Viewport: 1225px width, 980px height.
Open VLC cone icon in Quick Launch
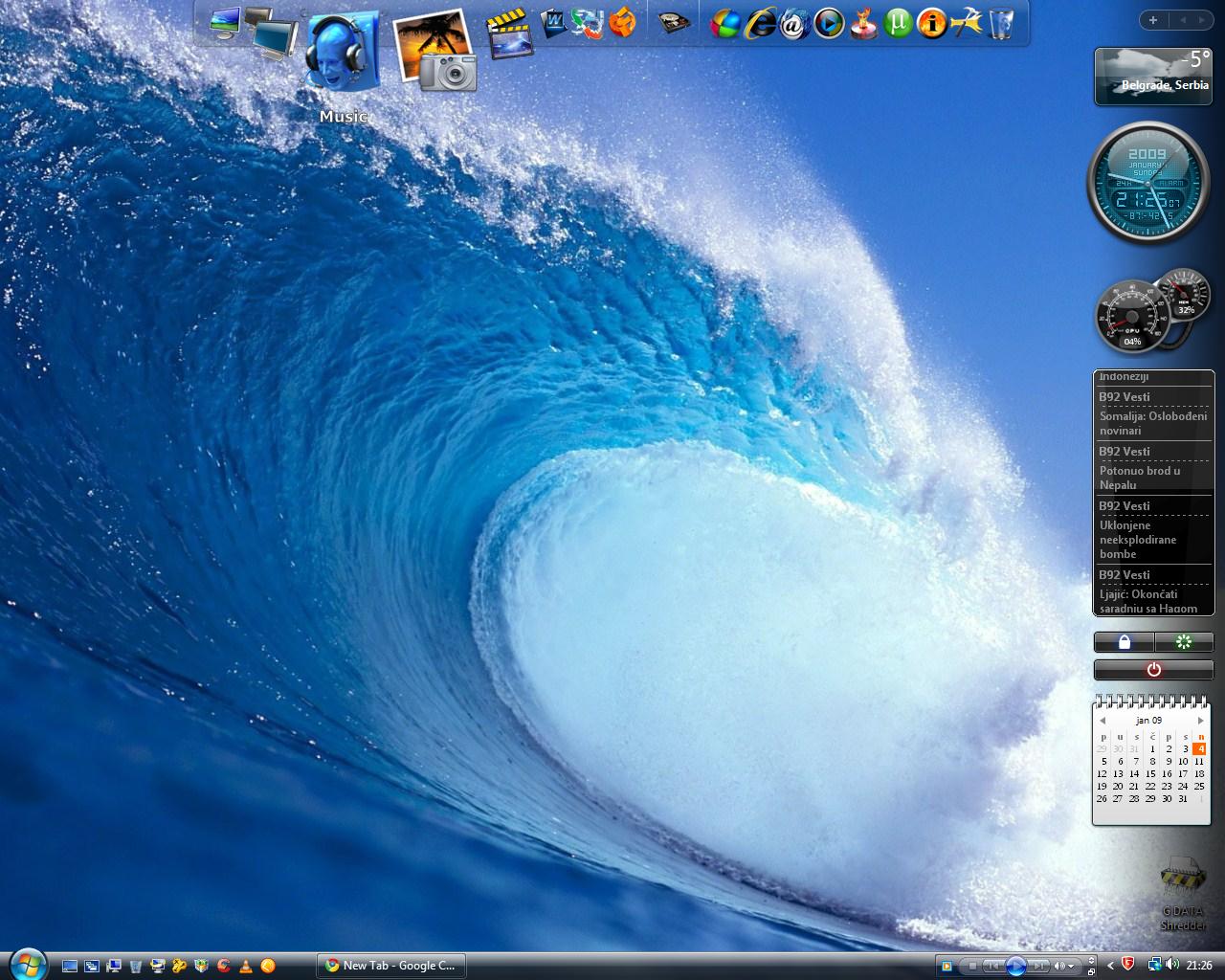(x=246, y=966)
